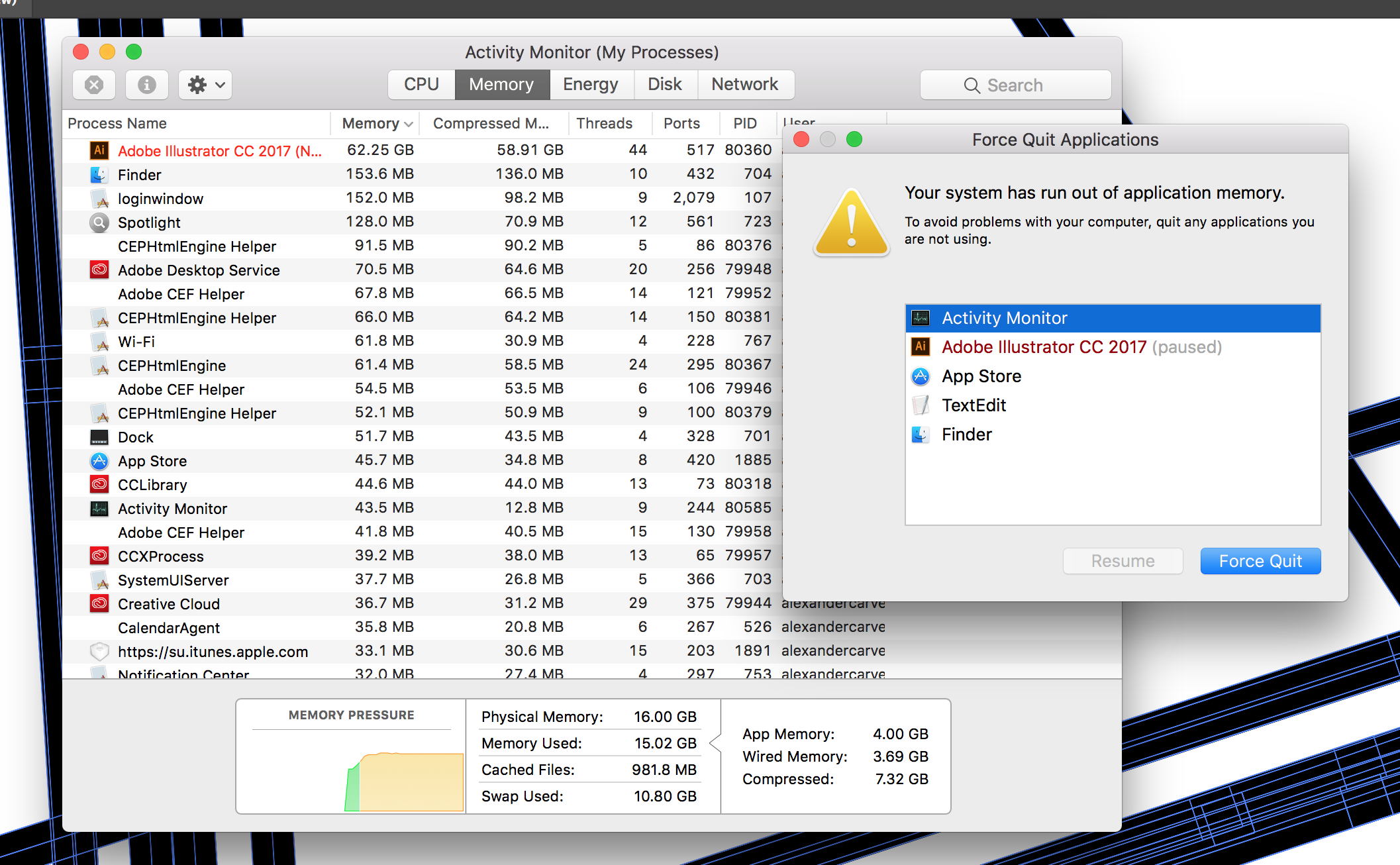
Task: Click the App Store icon in Force Quit list
Action: pos(921,376)
